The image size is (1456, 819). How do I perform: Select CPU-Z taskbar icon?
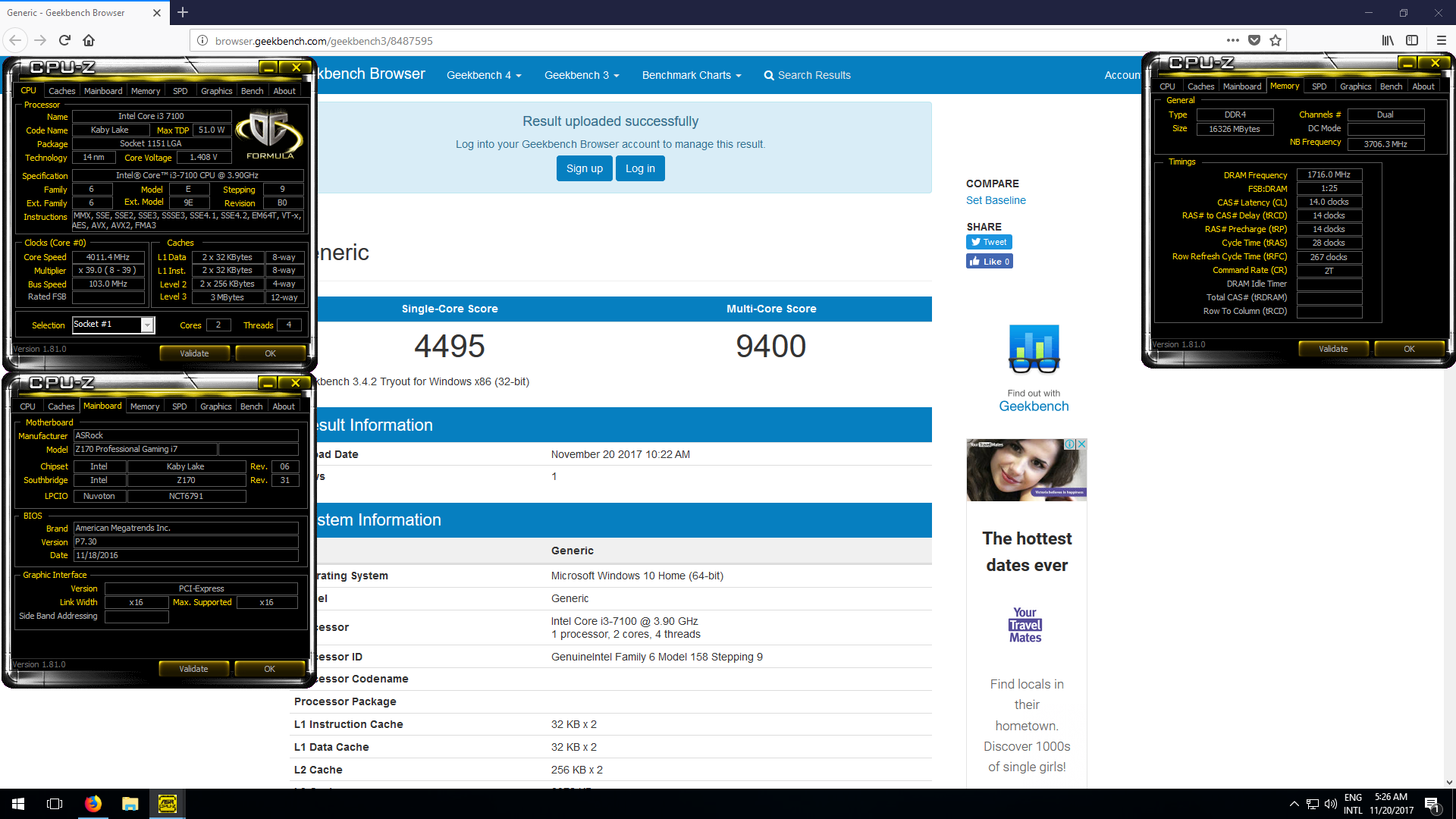click(x=168, y=804)
